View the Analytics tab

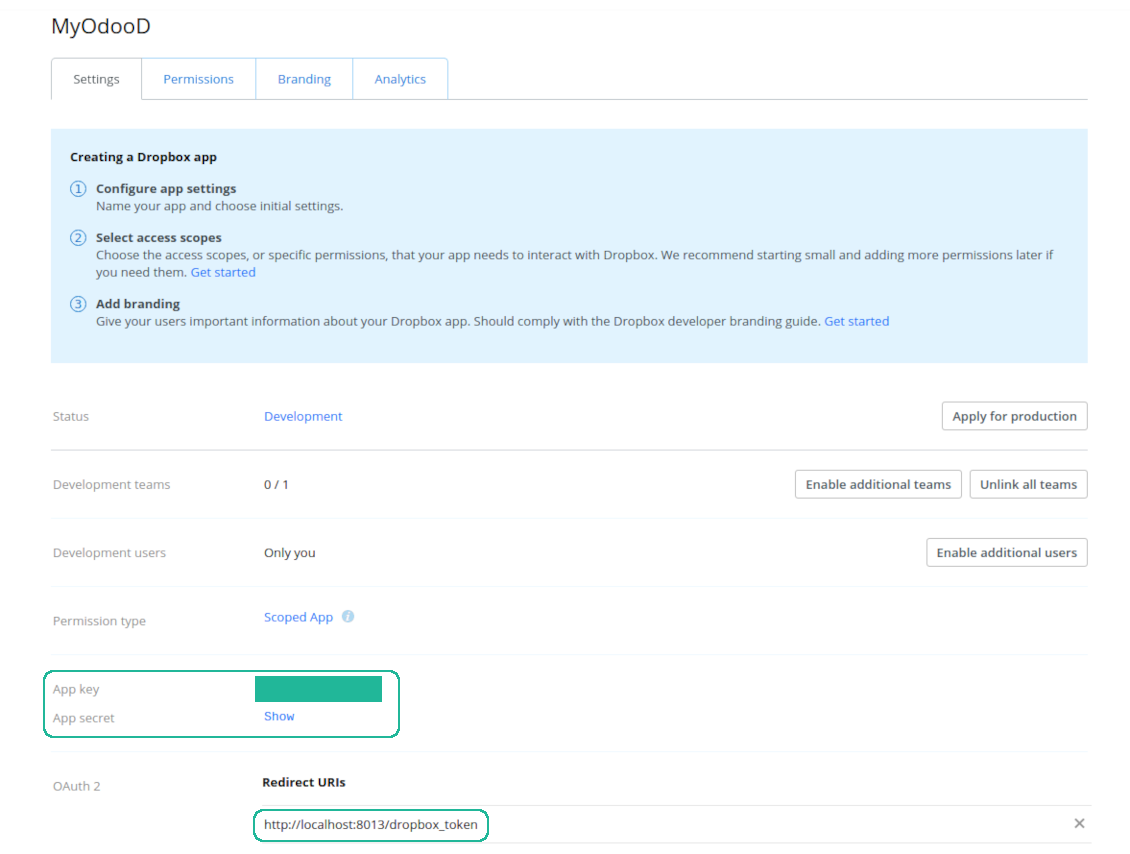[400, 80]
